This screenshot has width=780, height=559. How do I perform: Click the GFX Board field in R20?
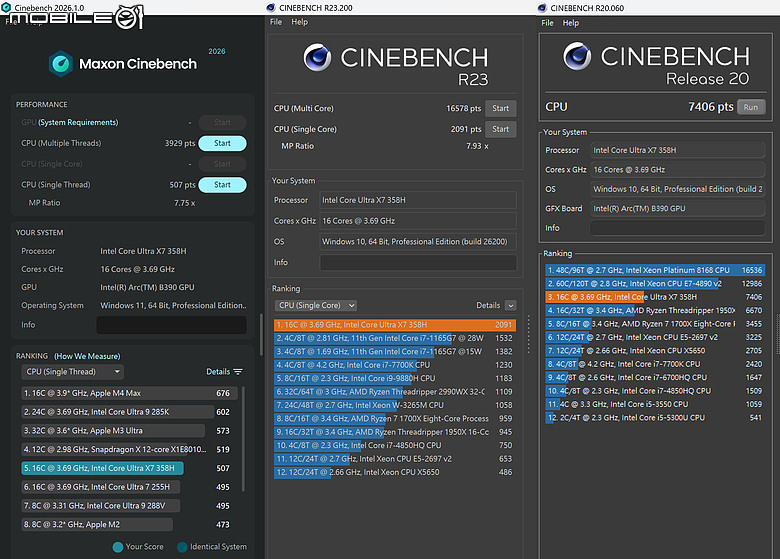(x=678, y=208)
